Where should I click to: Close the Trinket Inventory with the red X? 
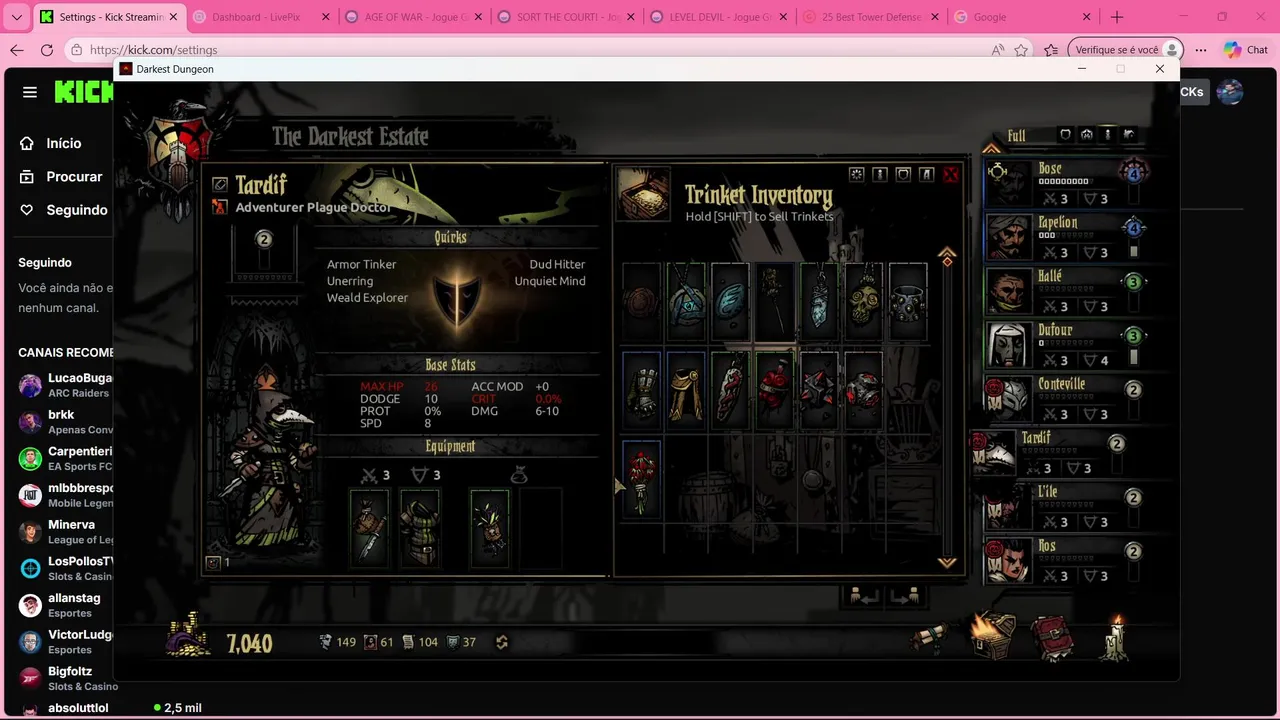(x=951, y=175)
